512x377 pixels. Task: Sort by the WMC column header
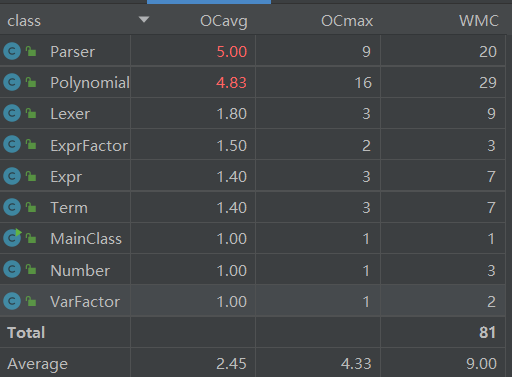479,21
